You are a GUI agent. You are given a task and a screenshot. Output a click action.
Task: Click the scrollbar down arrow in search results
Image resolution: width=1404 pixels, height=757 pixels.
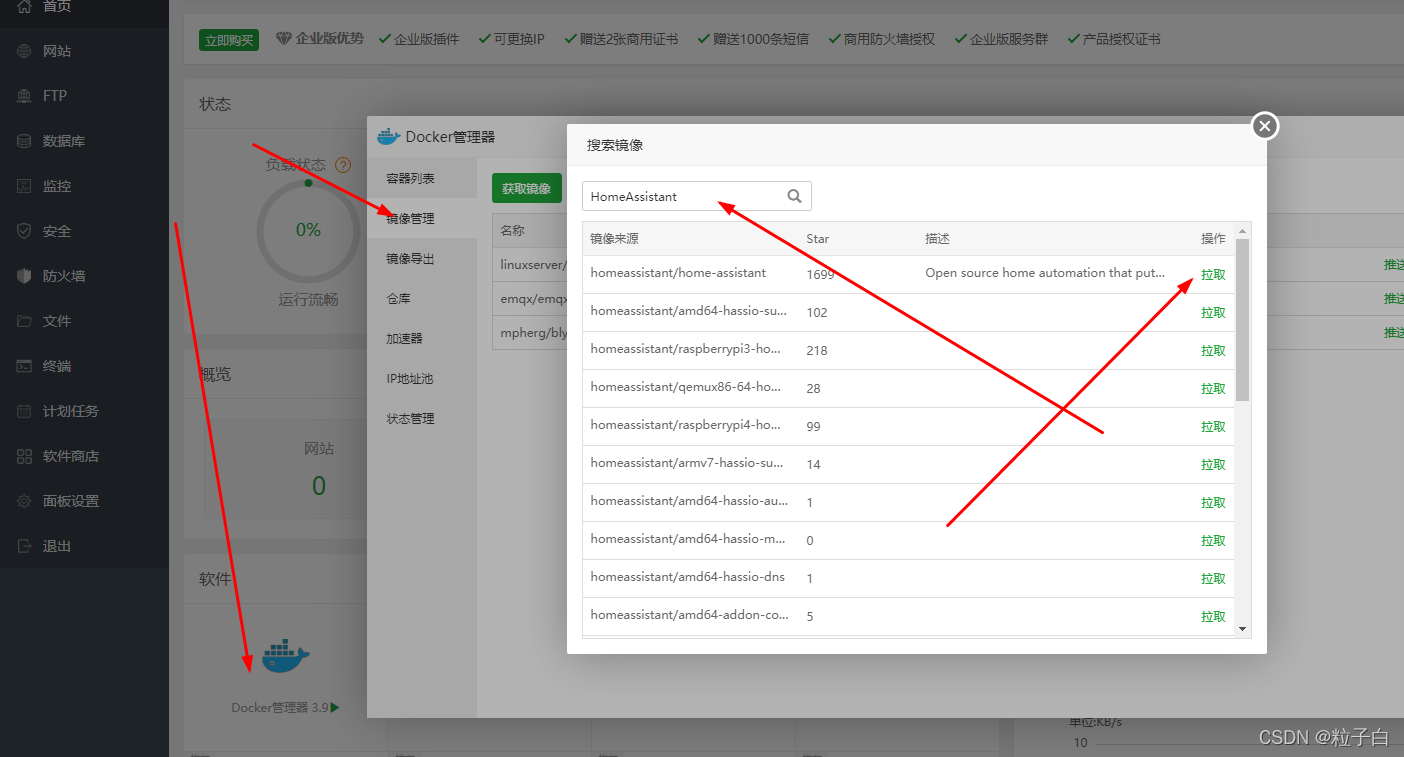(x=1243, y=629)
